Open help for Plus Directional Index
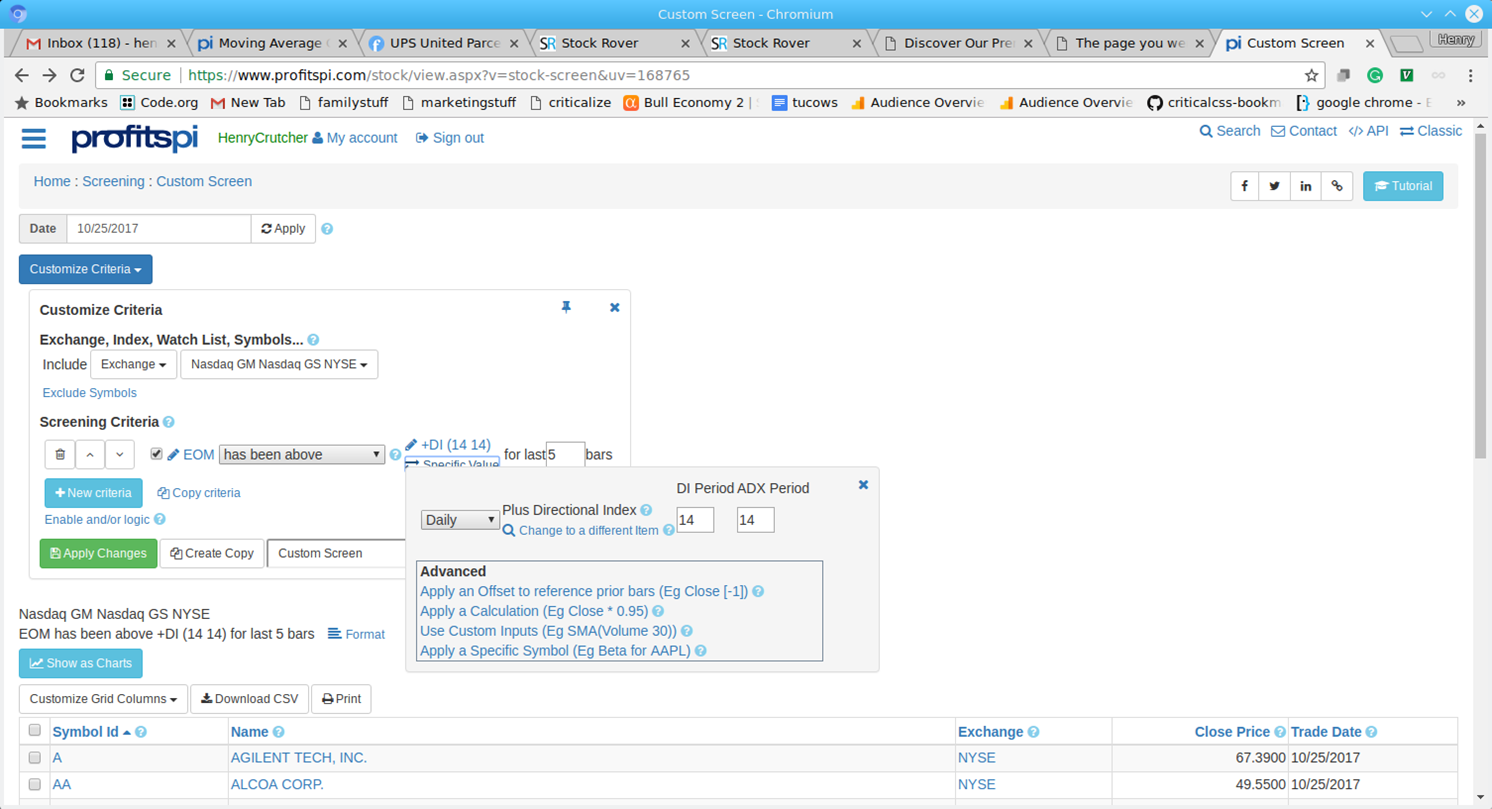The width and height of the screenshot is (1492, 809). pyautogui.click(x=646, y=510)
